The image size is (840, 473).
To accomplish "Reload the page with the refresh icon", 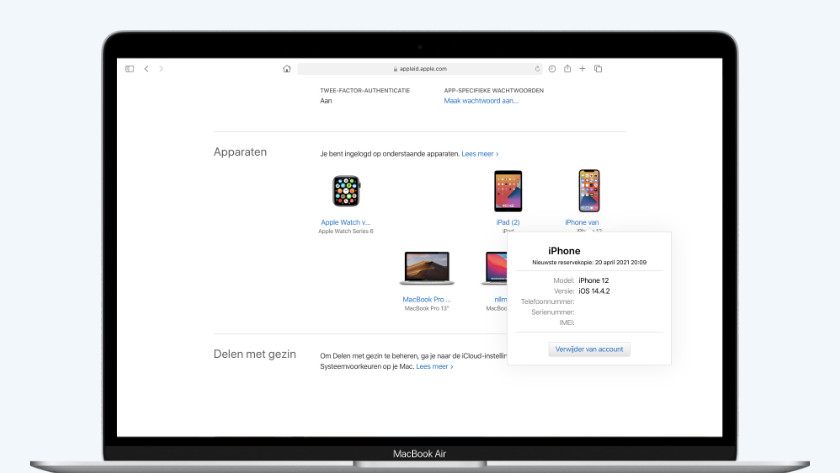I will pyautogui.click(x=537, y=69).
